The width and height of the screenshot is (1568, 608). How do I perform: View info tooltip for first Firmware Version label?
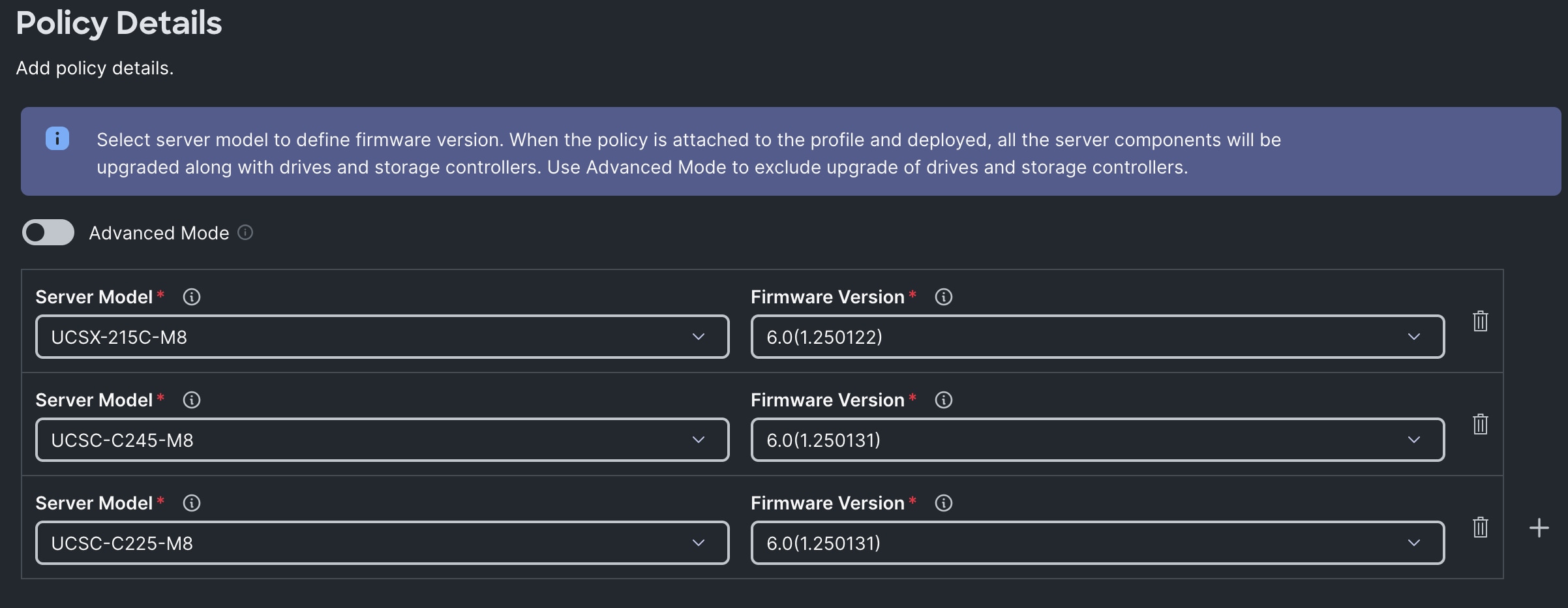pyautogui.click(x=943, y=297)
